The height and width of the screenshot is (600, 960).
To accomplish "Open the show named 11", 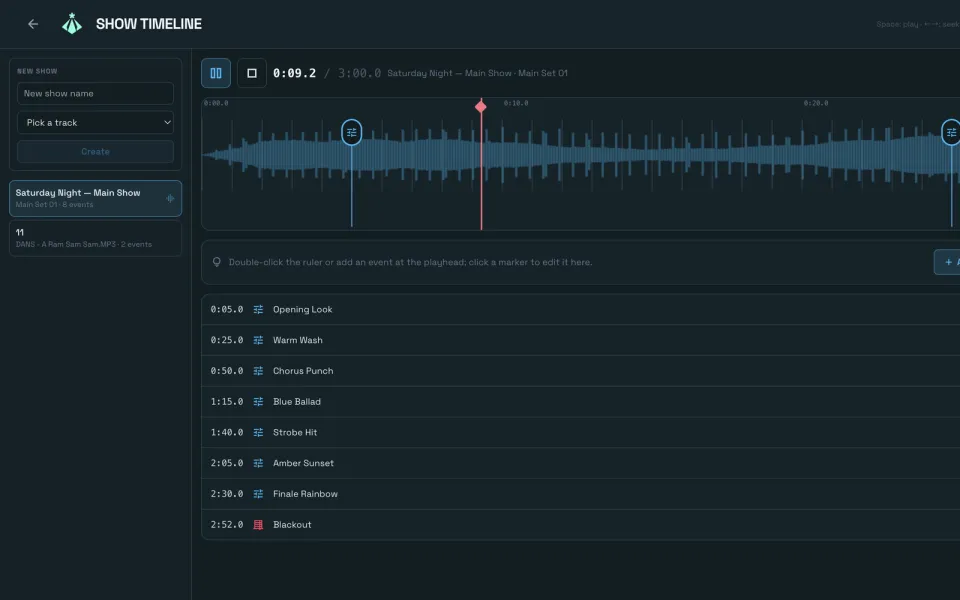I will 96,238.
